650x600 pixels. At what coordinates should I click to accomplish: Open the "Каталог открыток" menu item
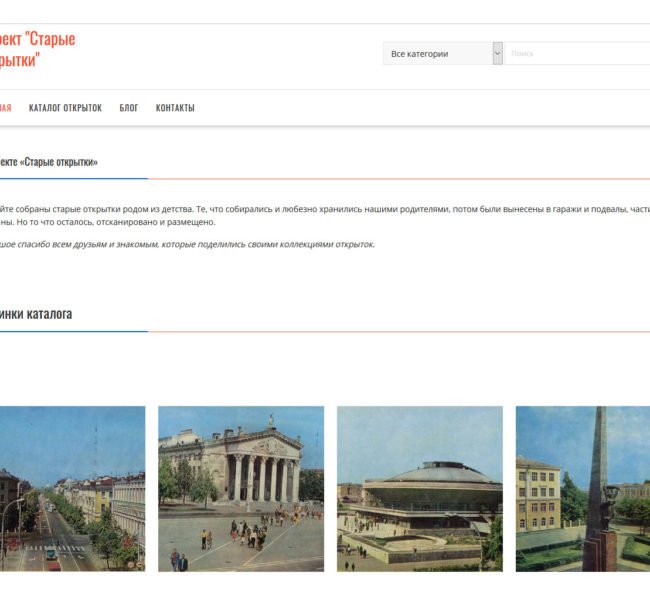(65, 108)
